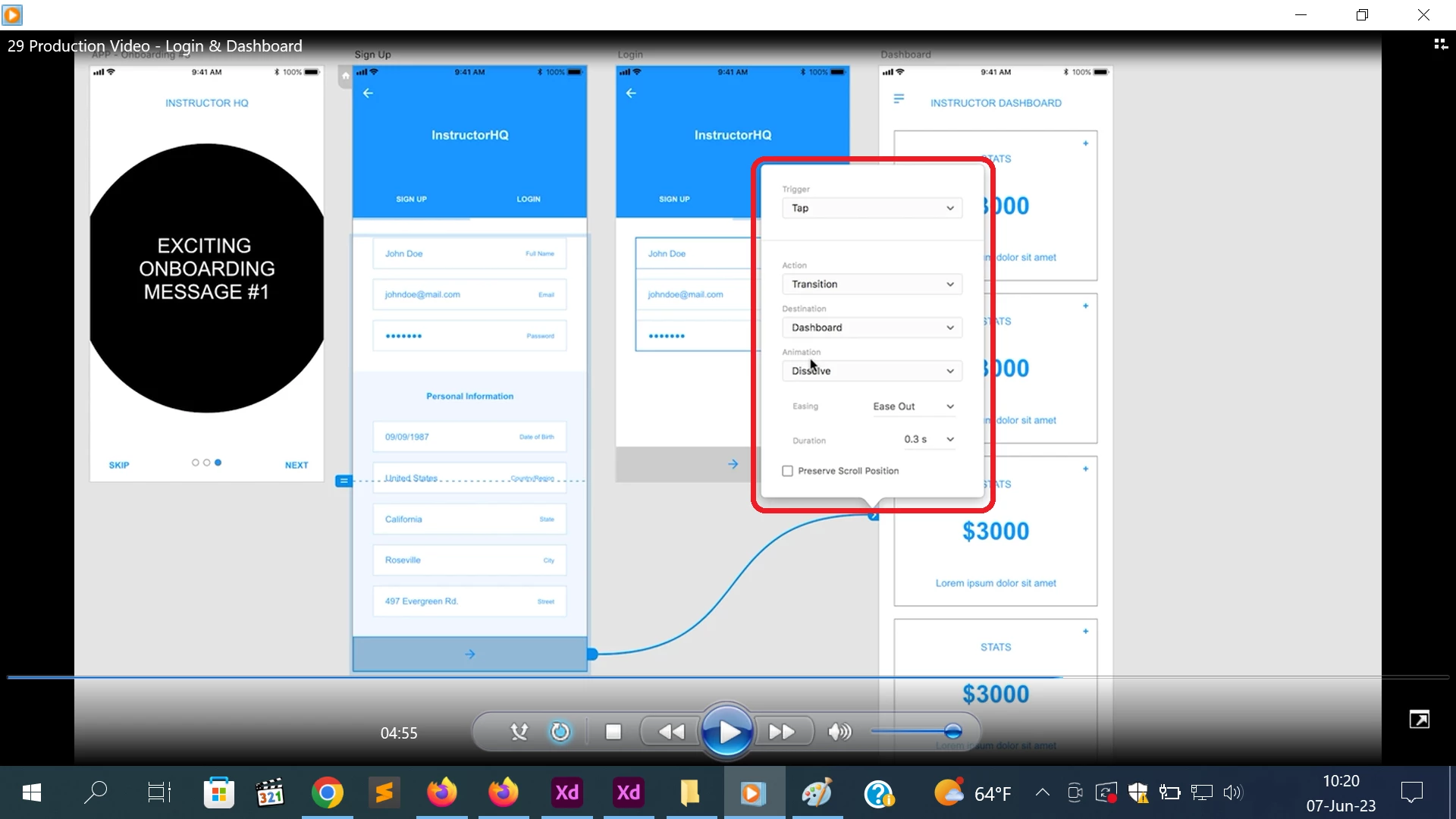Stop the video playback
Image resolution: width=1456 pixels, height=819 pixels.
pyautogui.click(x=613, y=732)
